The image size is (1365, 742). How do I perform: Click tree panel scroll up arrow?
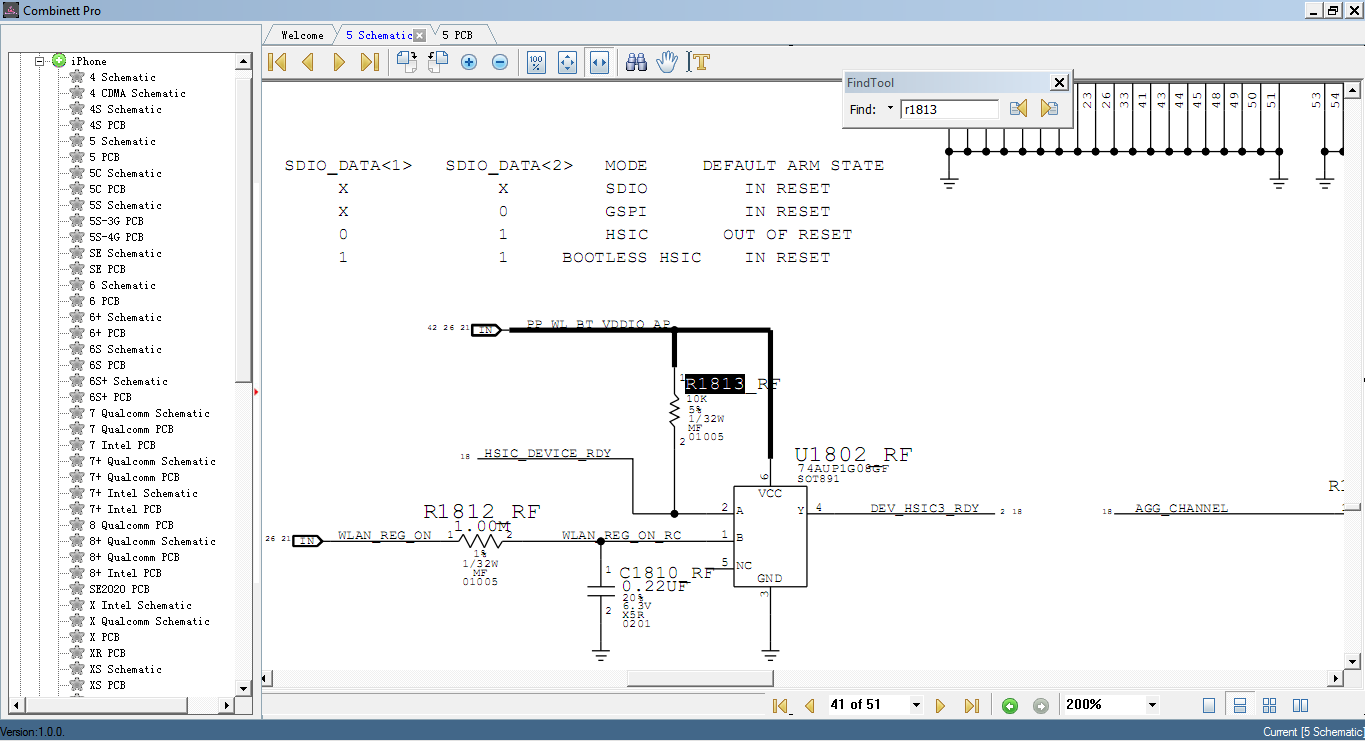point(244,62)
